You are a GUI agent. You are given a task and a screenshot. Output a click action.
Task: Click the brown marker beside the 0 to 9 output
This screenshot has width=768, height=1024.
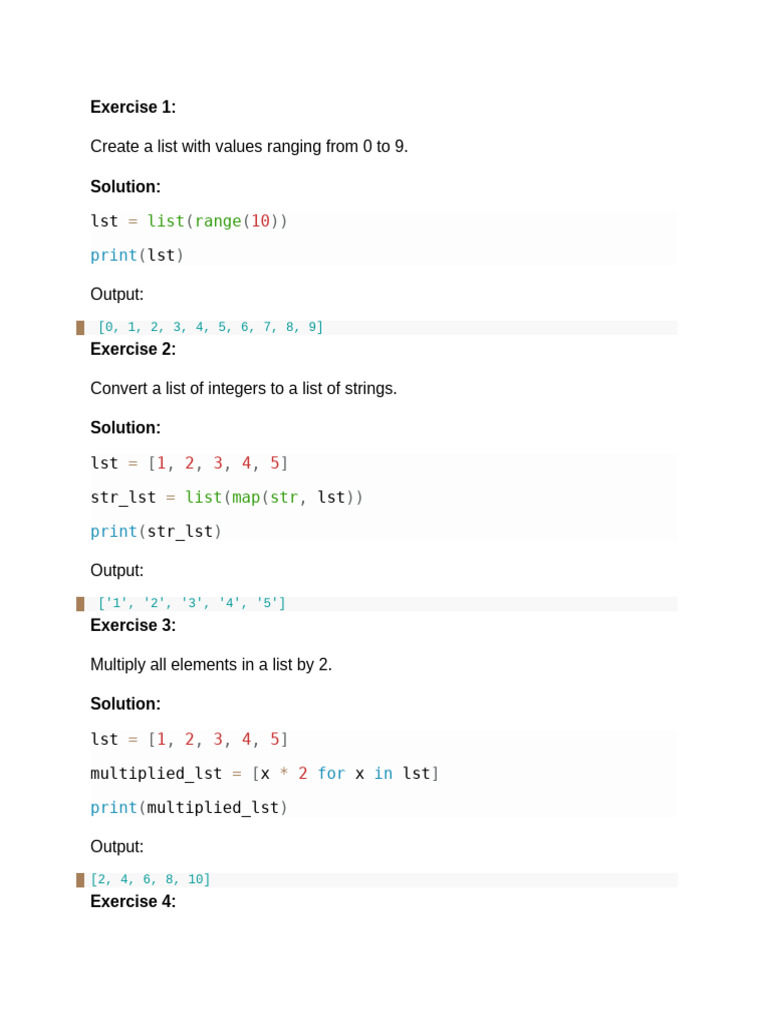[80, 328]
